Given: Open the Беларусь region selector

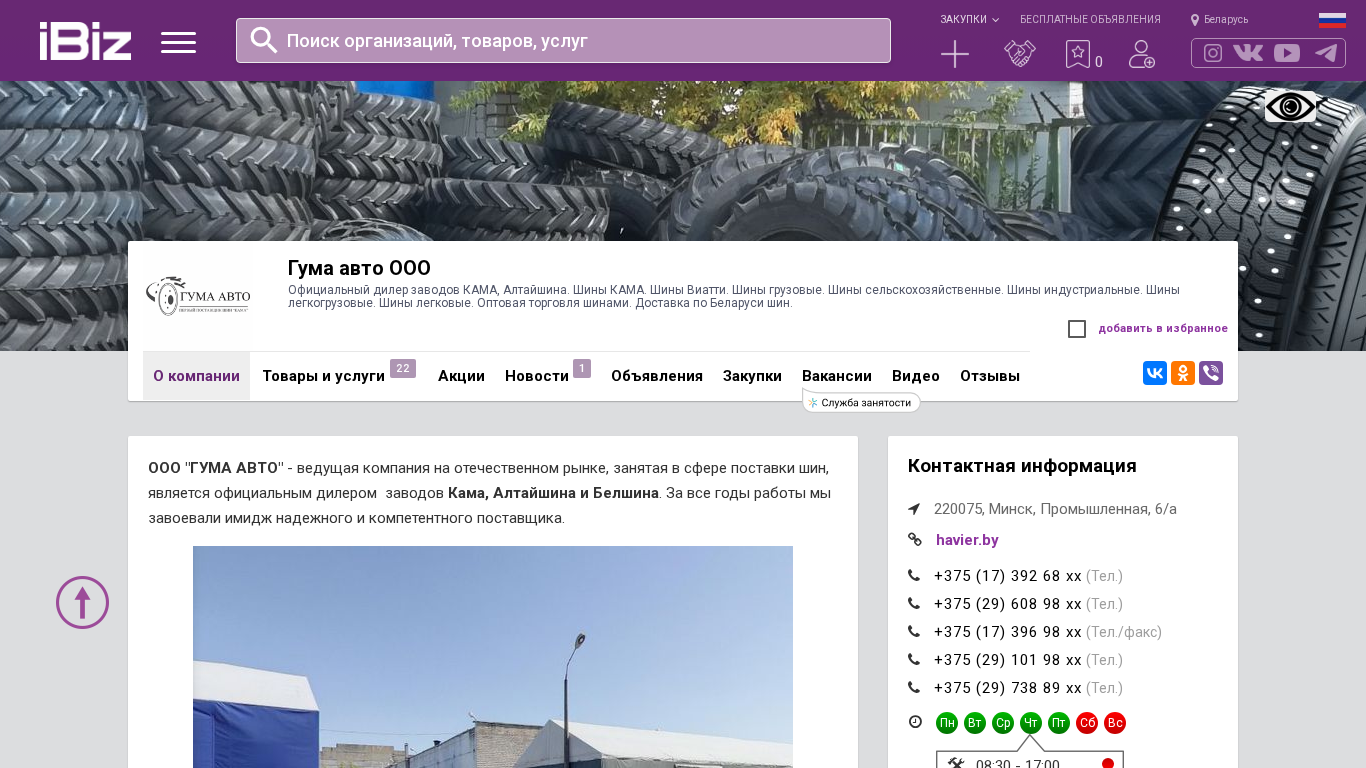Looking at the screenshot, I should [x=1219, y=20].
